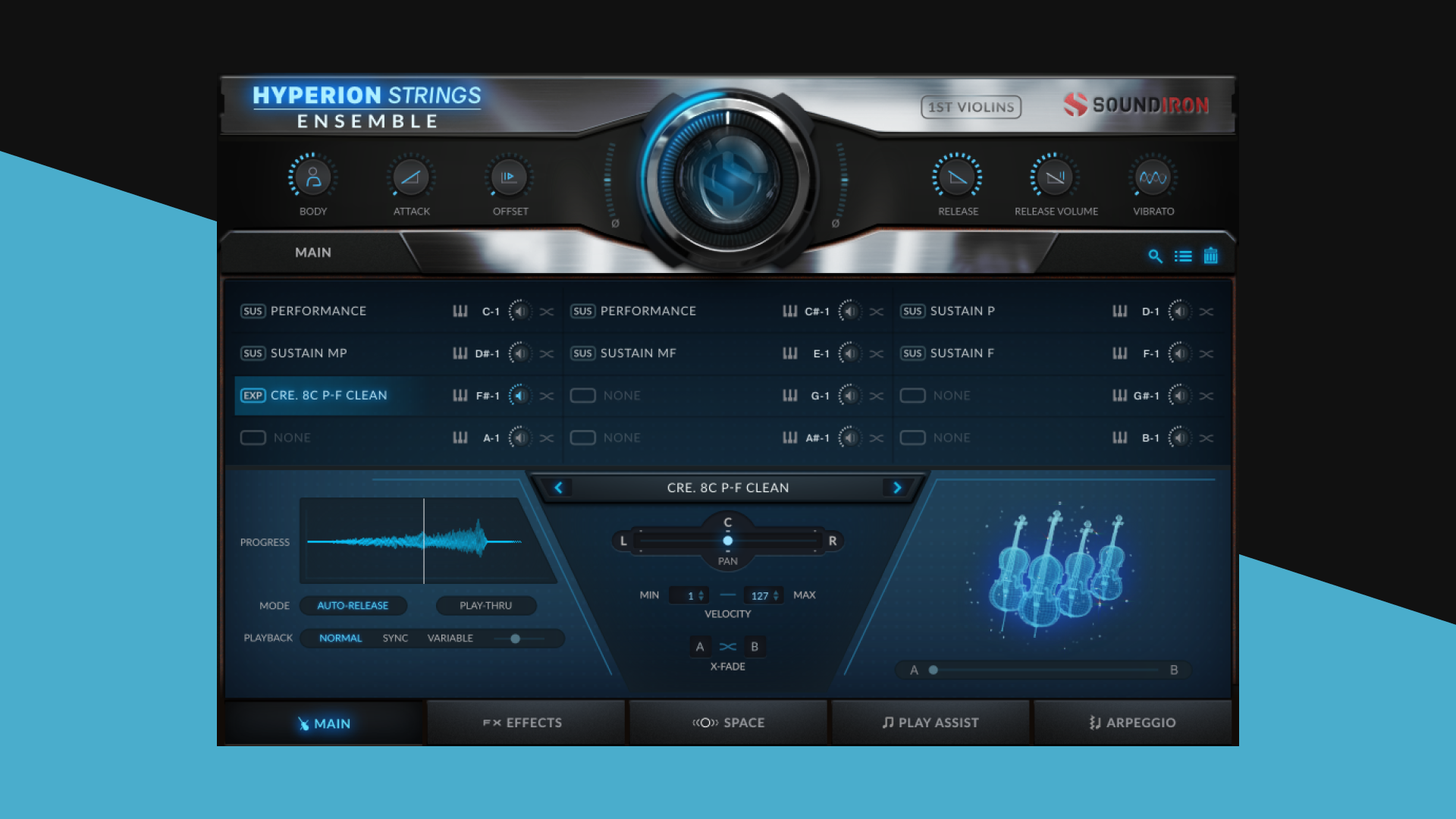
Task: Click the trash bin icon
Action: pos(1211,256)
